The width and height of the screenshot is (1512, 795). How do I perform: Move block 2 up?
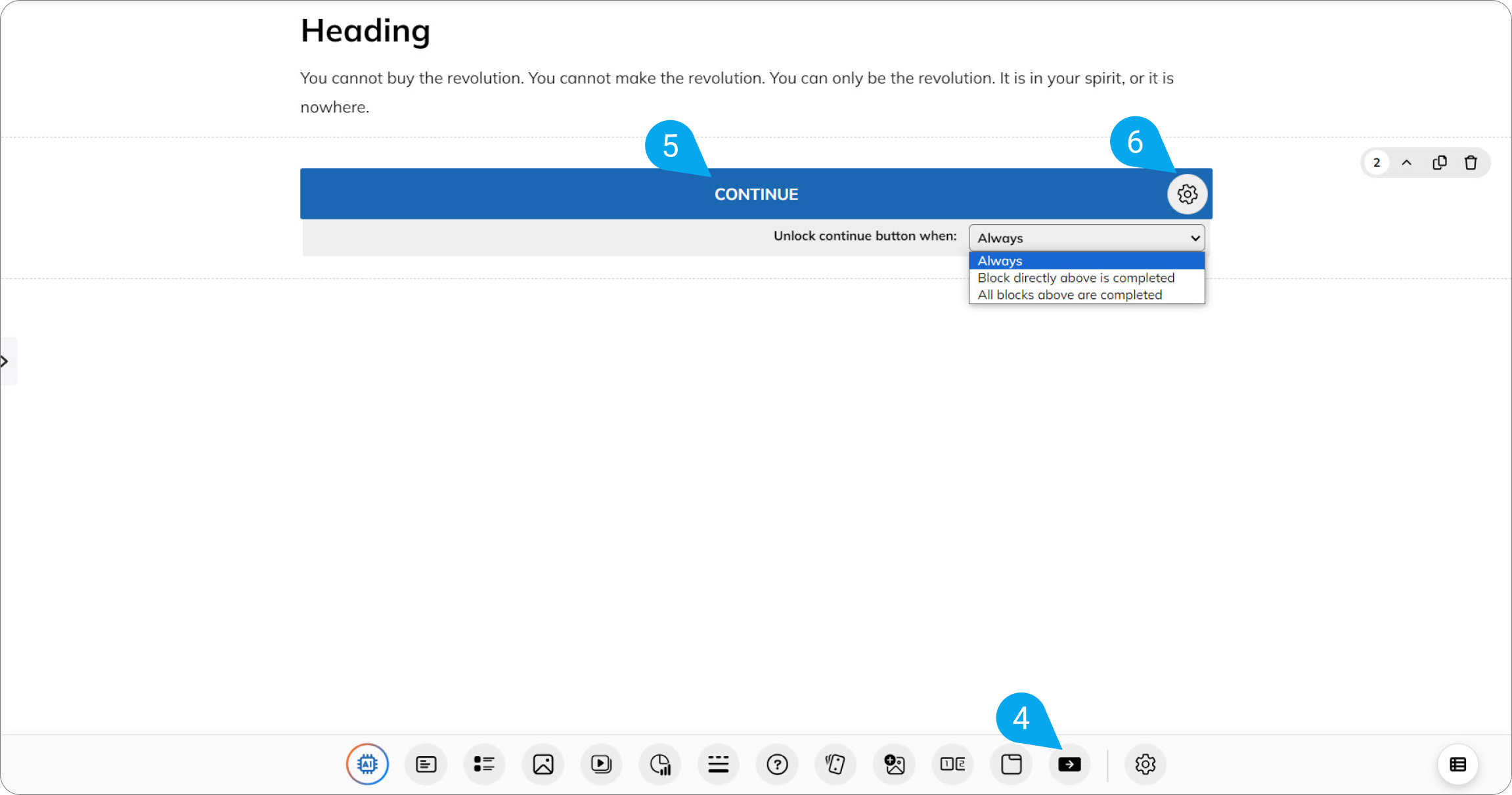coord(1406,162)
